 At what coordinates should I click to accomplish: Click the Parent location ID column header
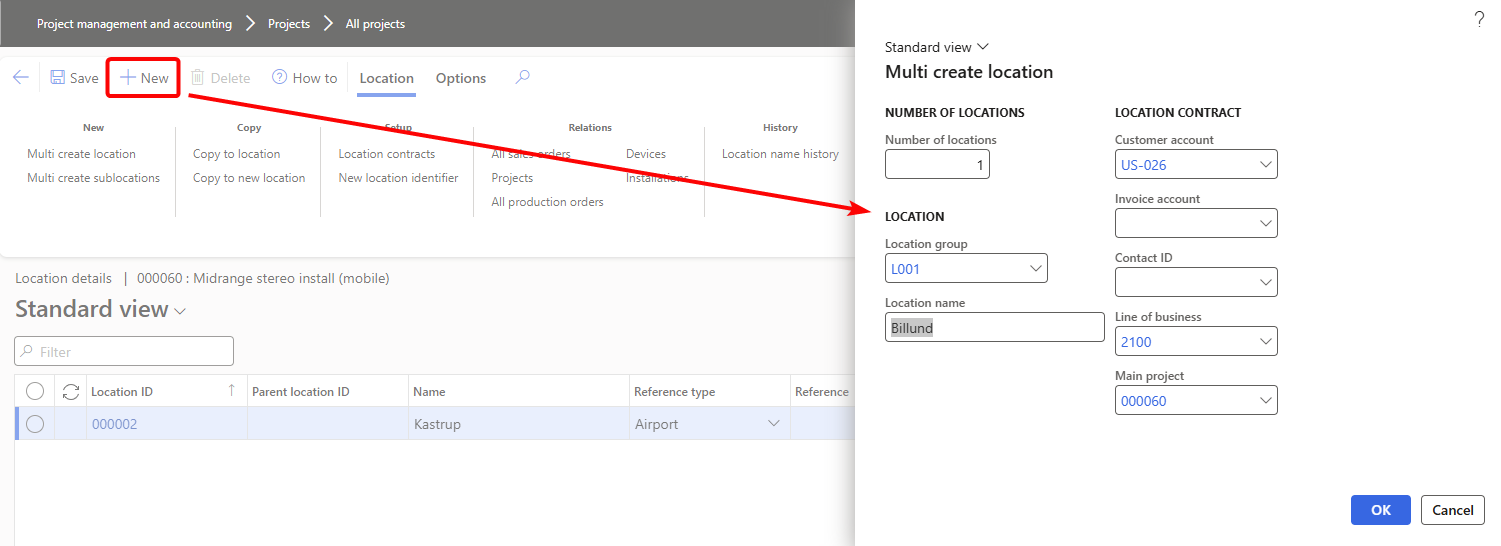pos(301,392)
